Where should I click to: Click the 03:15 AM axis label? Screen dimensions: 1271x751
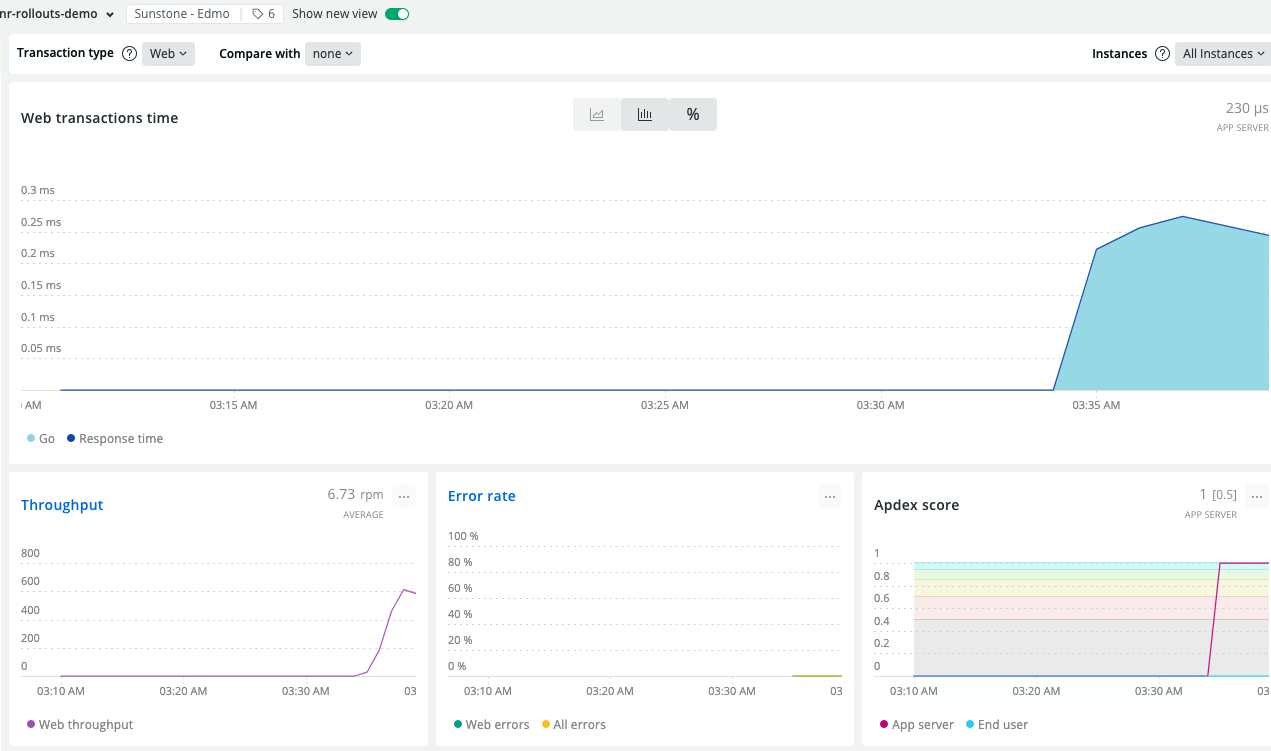point(233,405)
